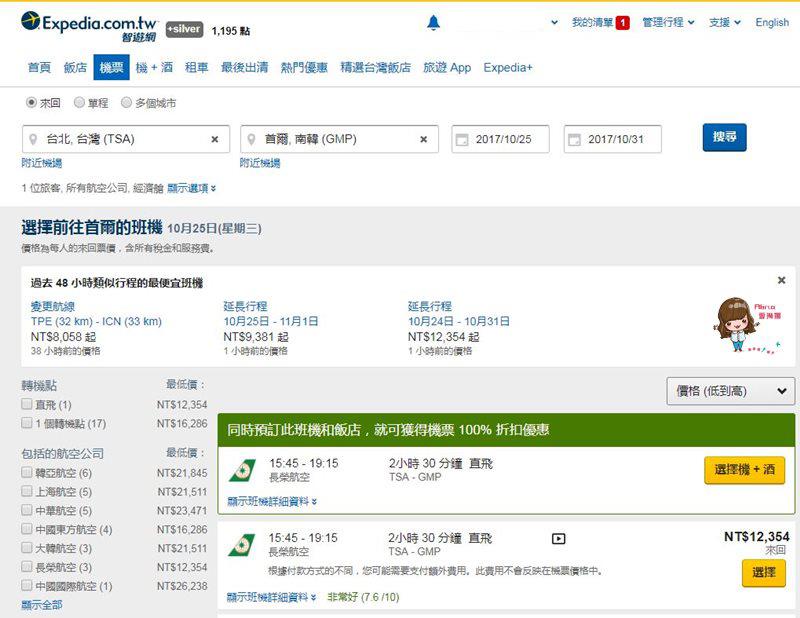This screenshot has width=800, height=618.
Task: Check the 中華航空 (5) airline filter
Action: point(27,510)
